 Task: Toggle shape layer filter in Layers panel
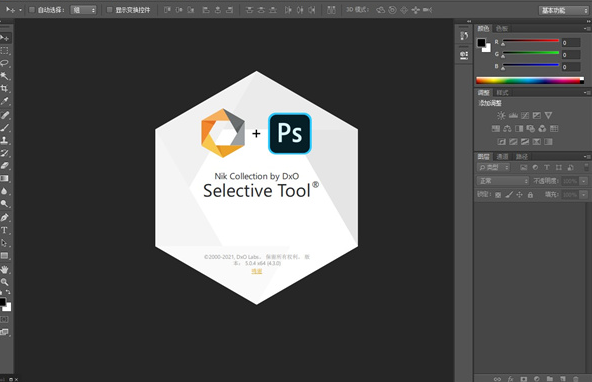559,167
